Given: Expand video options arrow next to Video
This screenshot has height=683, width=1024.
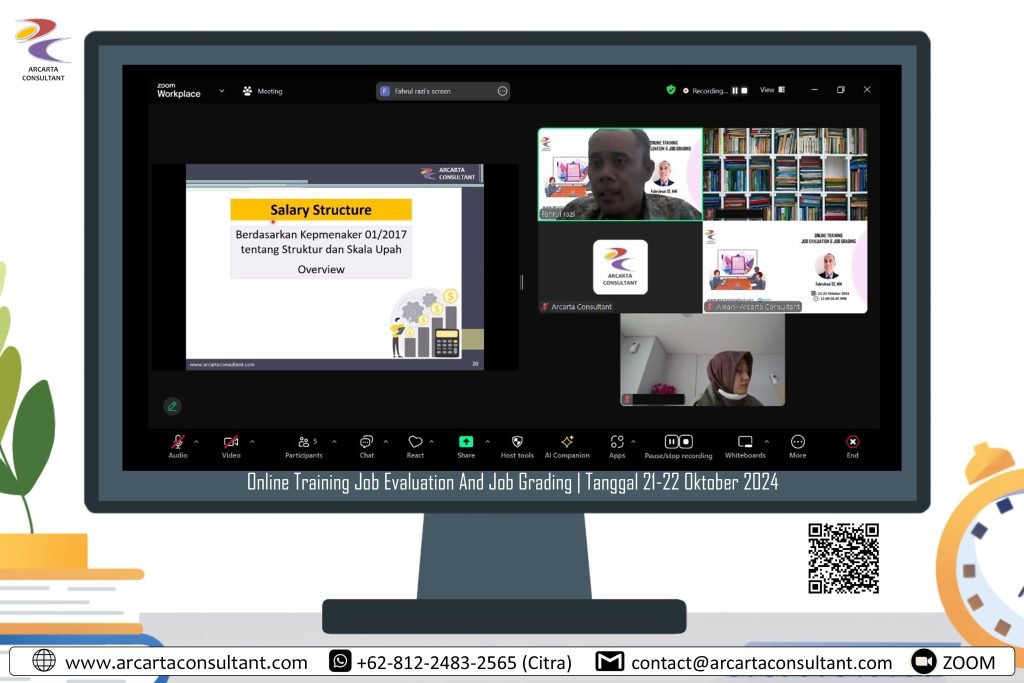Looking at the screenshot, I should click(252, 441).
